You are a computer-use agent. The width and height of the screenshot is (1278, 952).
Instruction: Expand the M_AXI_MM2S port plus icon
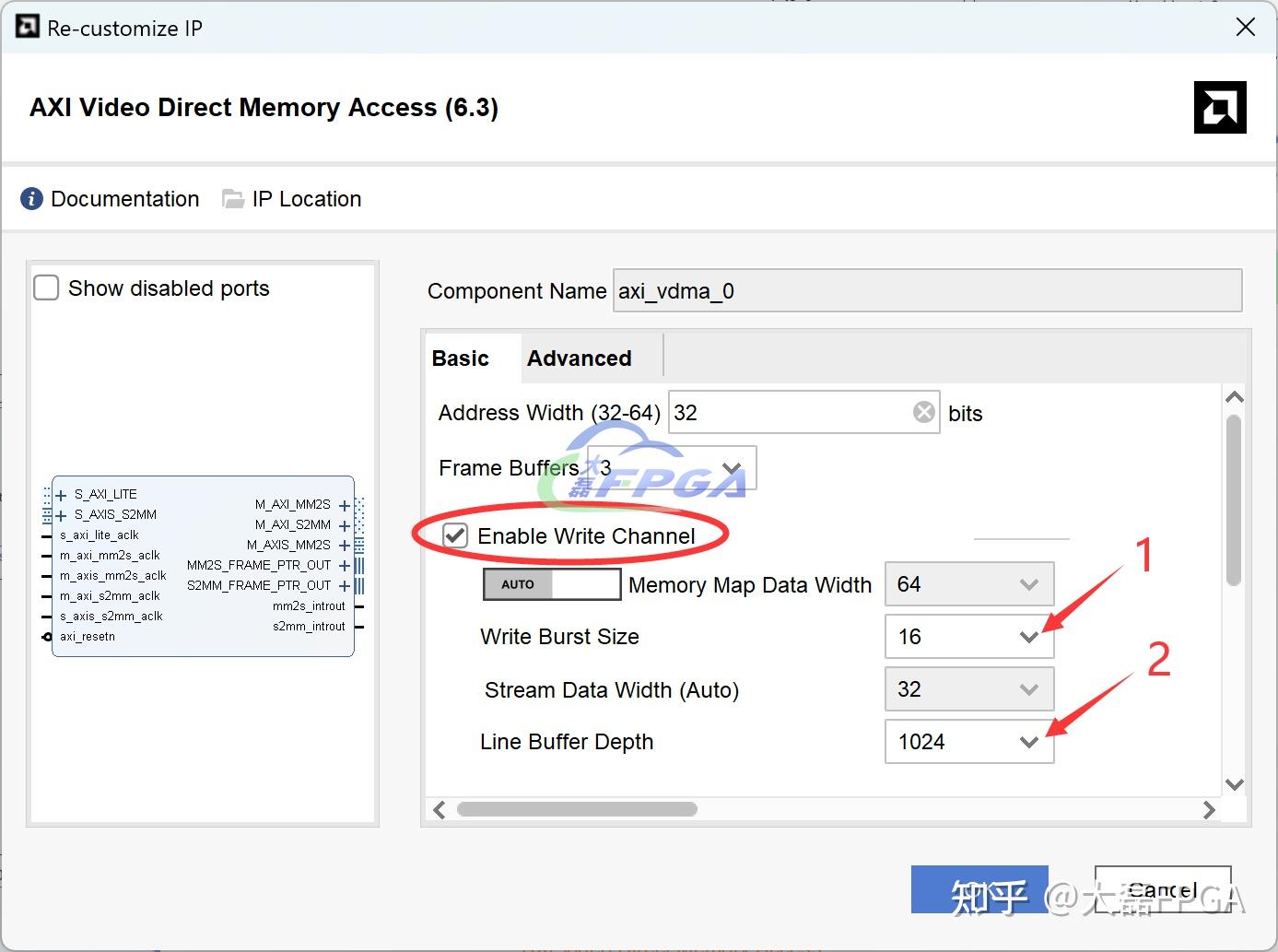[345, 505]
